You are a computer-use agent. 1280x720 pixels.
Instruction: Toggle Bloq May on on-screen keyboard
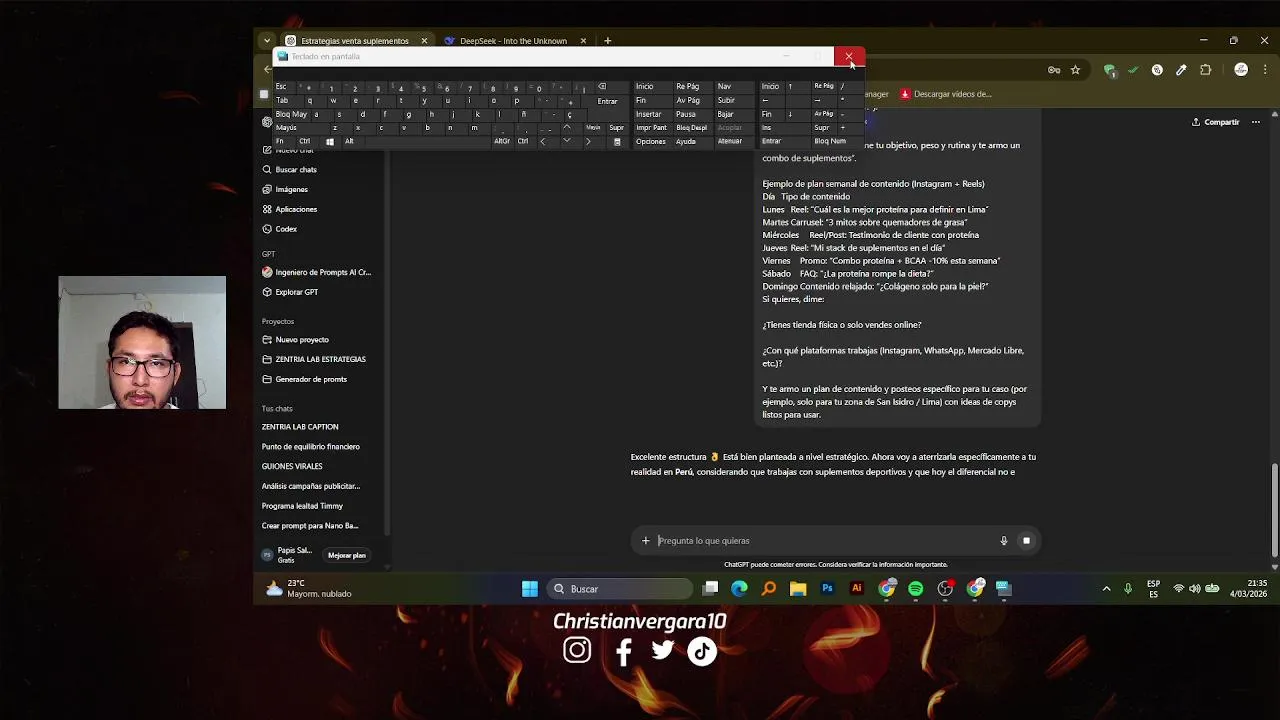pyautogui.click(x=291, y=114)
